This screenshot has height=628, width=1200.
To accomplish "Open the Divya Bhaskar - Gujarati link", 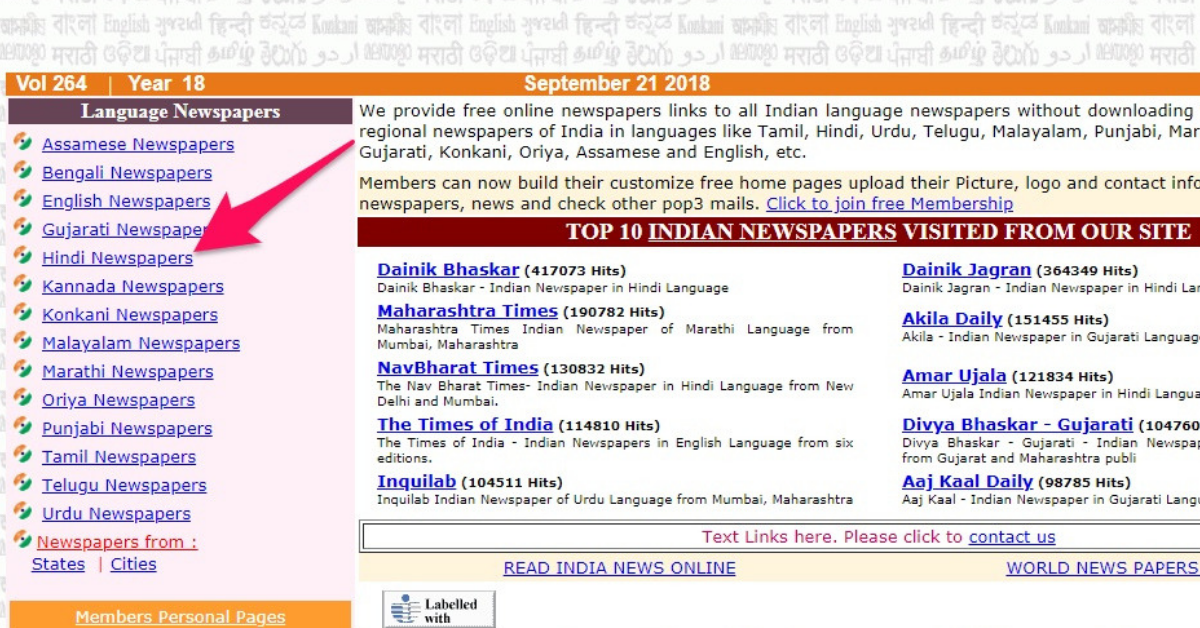I will 1017,425.
